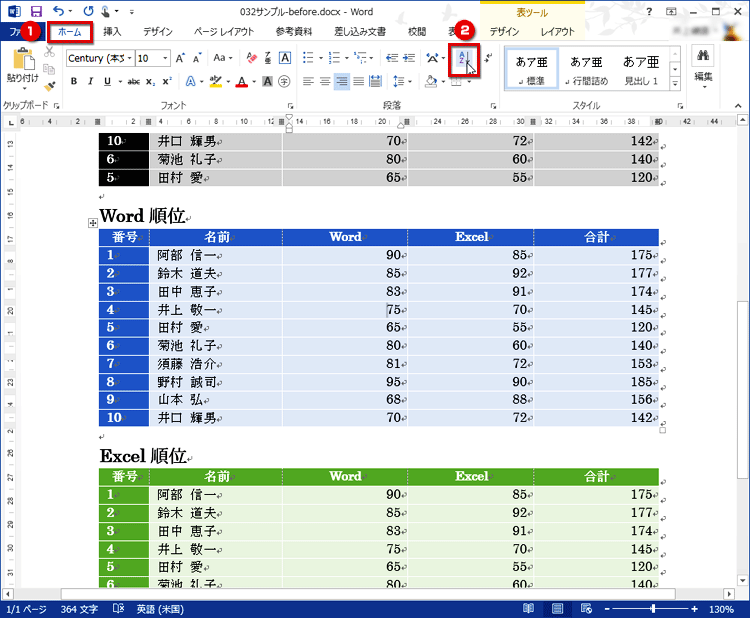
Task: Click the yellow text highlight color
Action: [x=216, y=82]
